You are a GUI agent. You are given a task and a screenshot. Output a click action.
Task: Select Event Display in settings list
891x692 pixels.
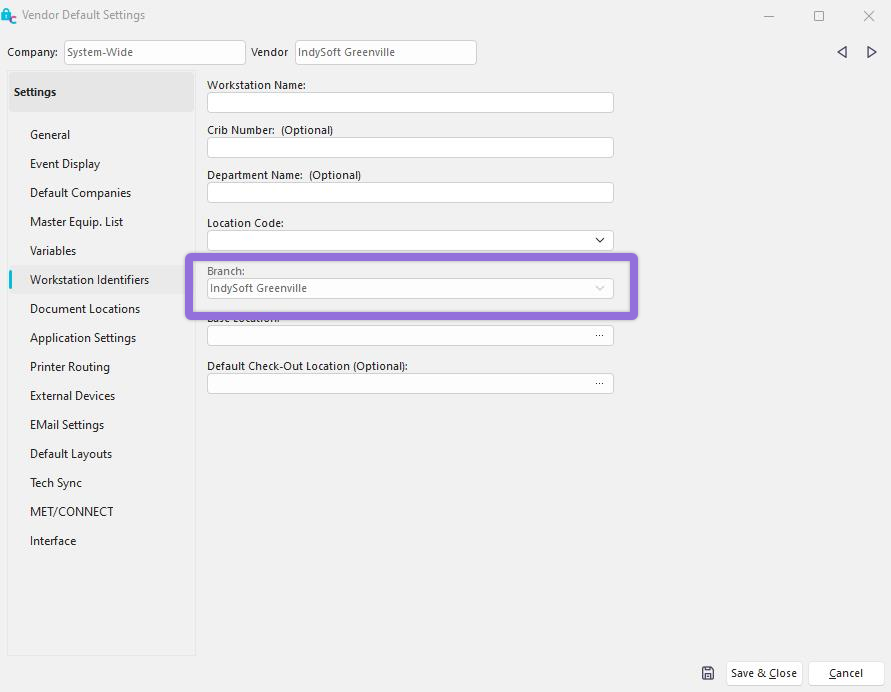pyautogui.click(x=65, y=164)
